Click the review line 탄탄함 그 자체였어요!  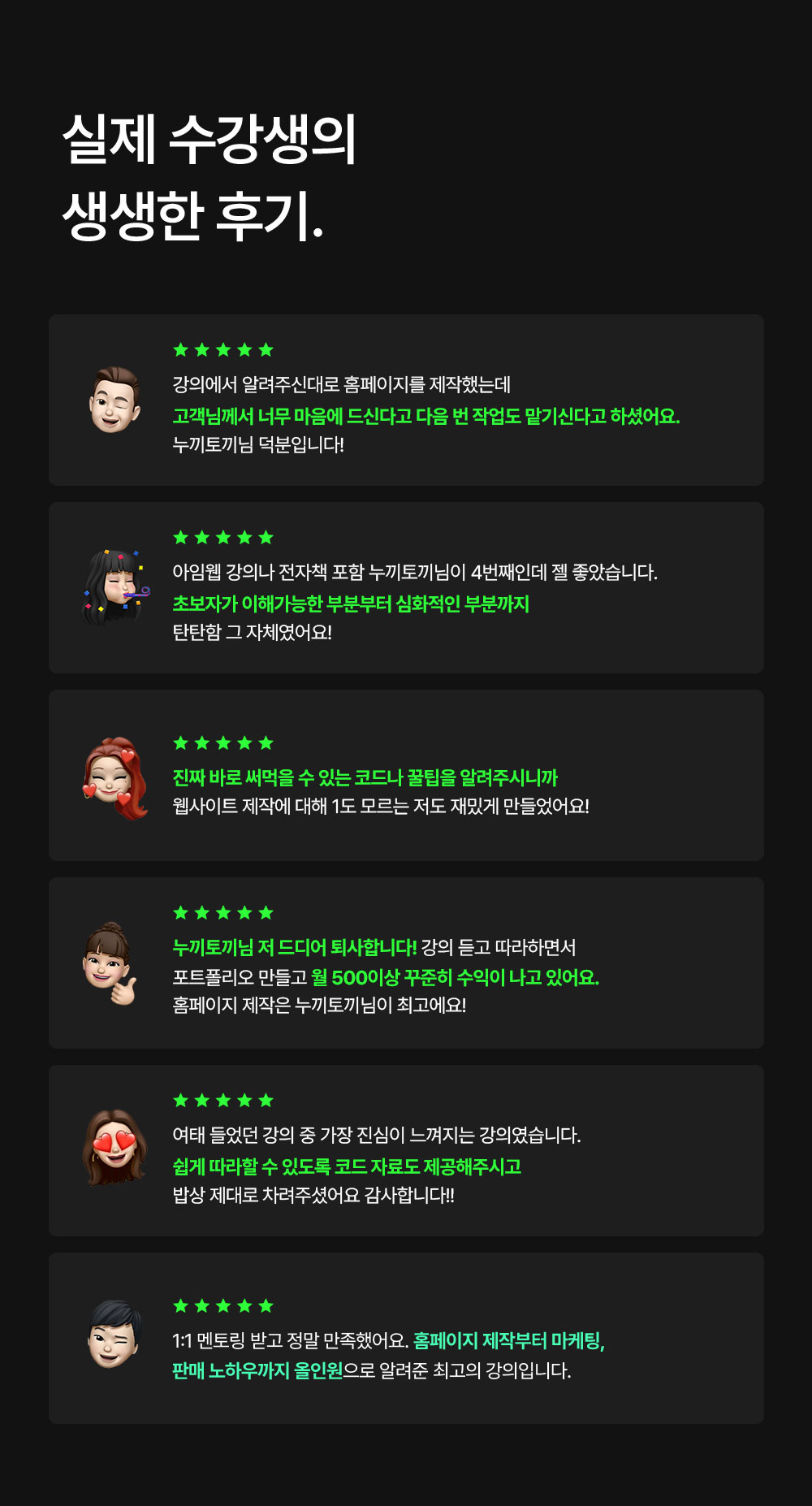click(253, 633)
